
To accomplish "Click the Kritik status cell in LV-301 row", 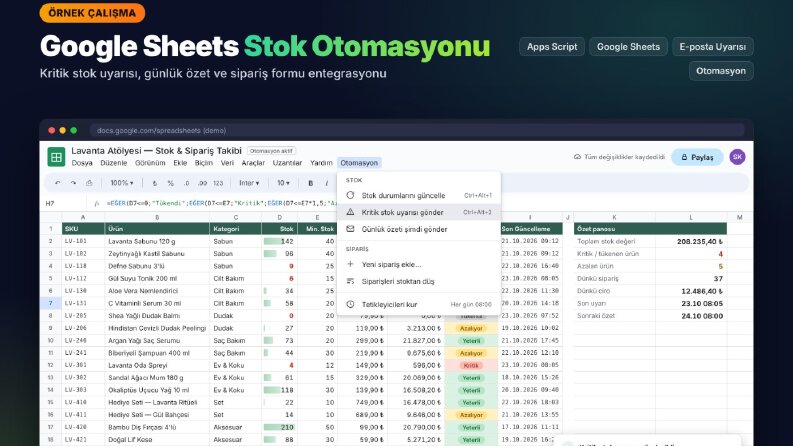I will pyautogui.click(x=471, y=365).
